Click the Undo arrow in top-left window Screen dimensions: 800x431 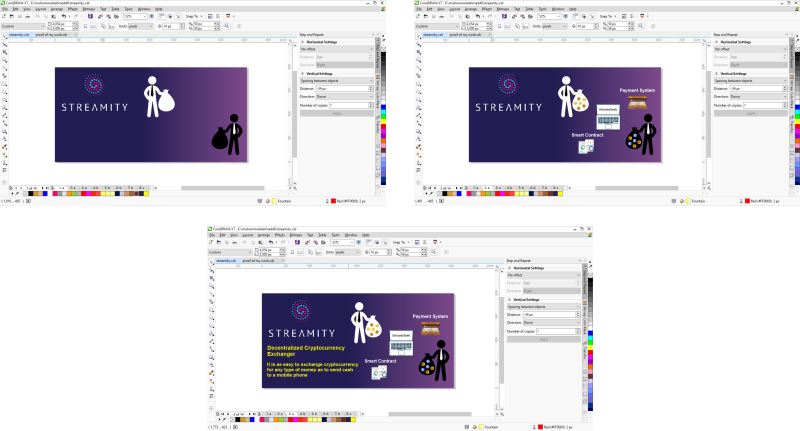coord(64,16)
